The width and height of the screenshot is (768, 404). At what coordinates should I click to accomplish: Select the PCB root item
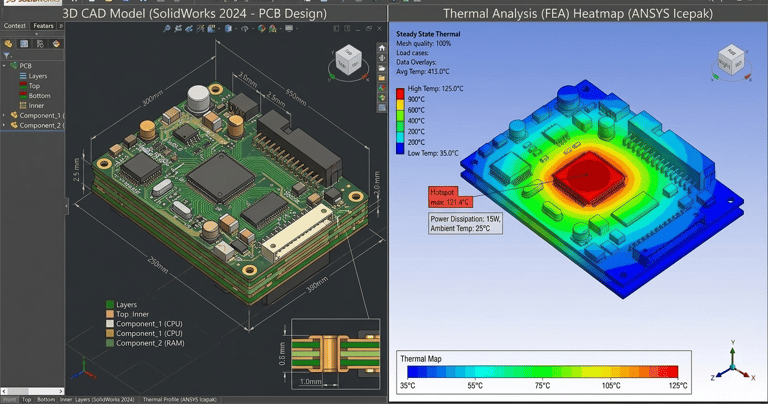point(21,65)
